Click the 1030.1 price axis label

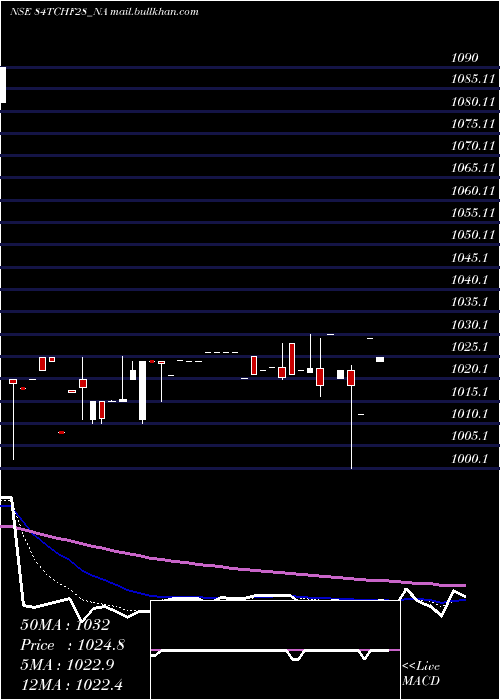click(x=469, y=325)
